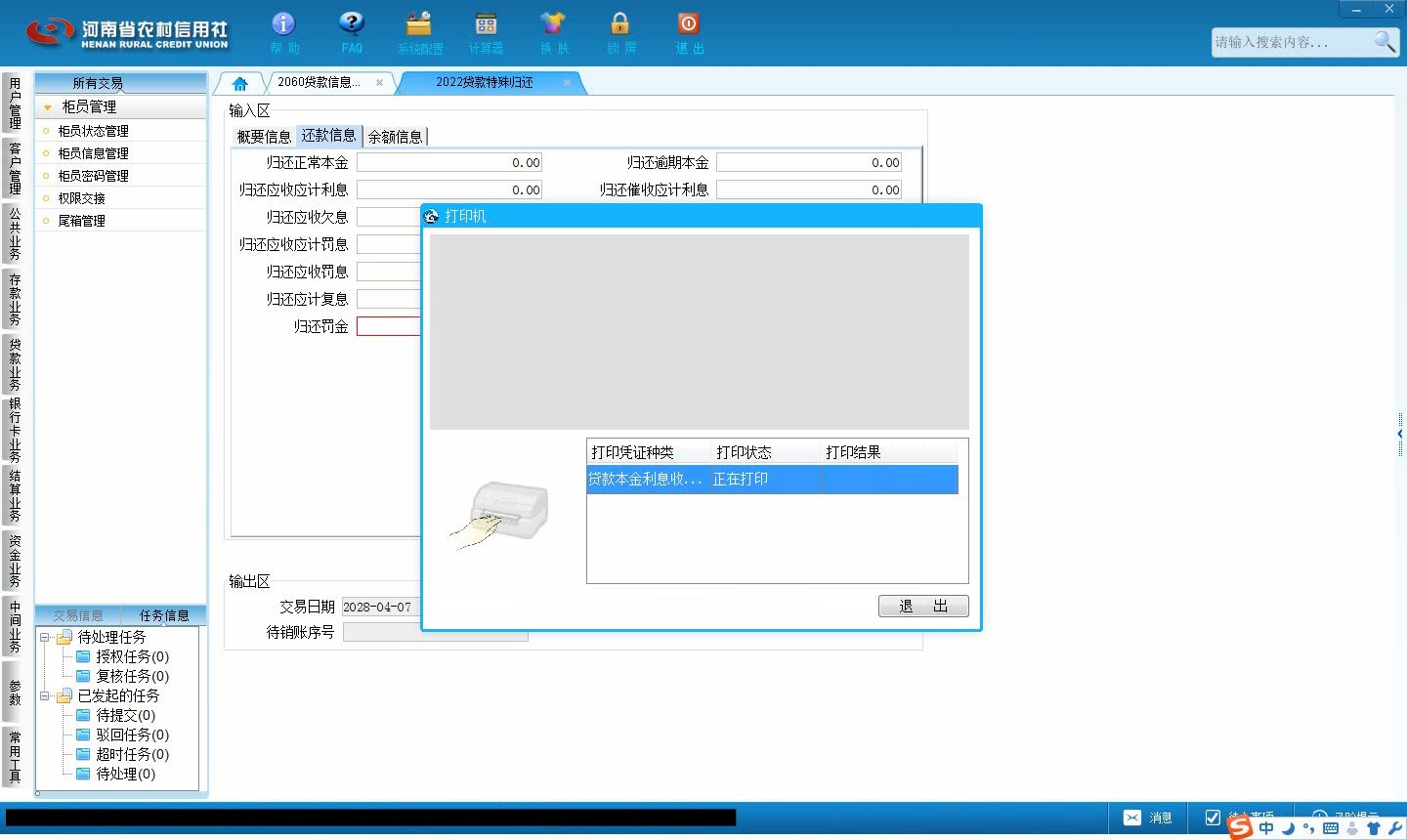Open the soft keyboard icon in IME bar

coord(1330,828)
